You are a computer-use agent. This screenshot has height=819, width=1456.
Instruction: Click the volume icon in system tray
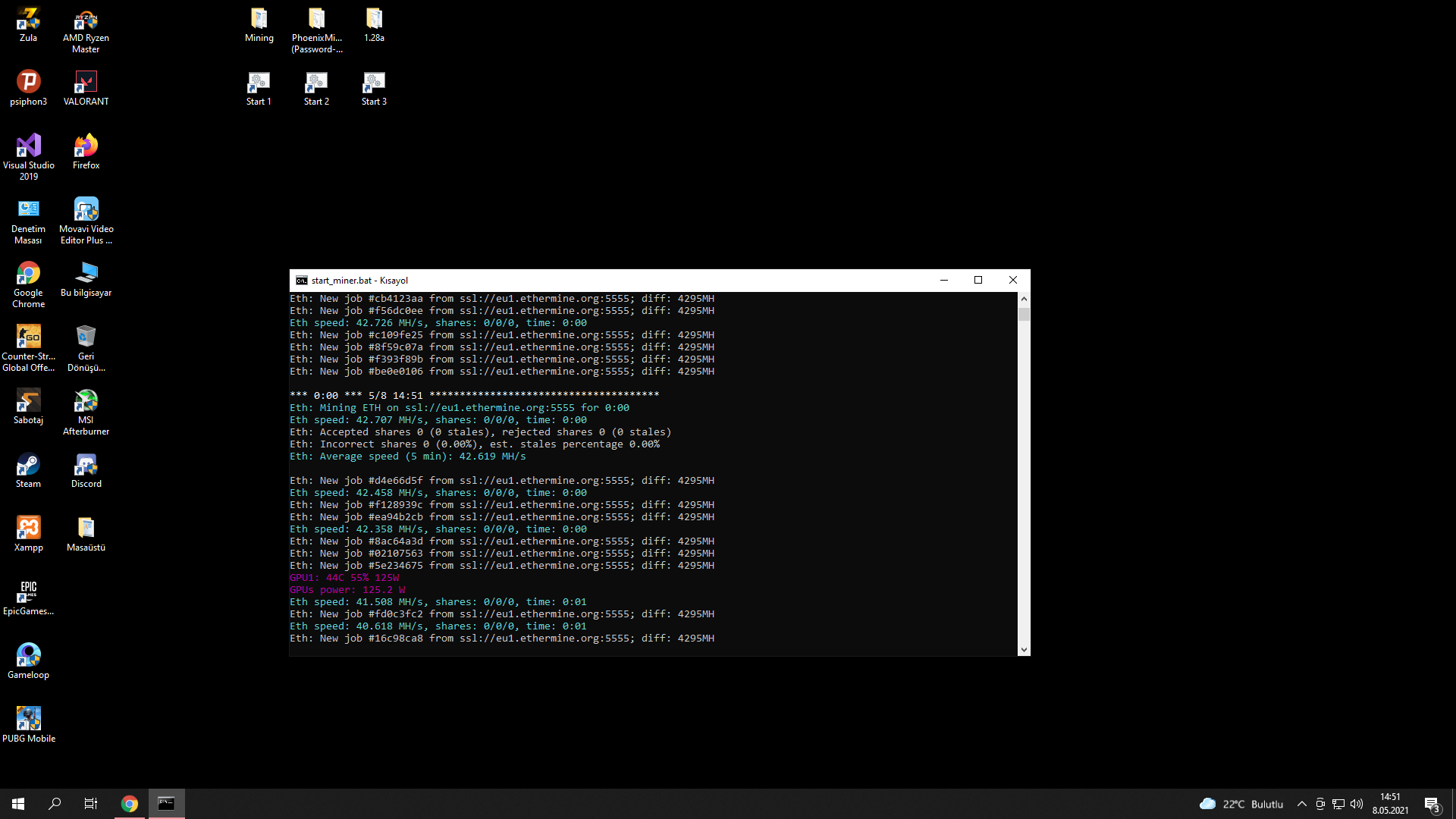[1357, 804]
